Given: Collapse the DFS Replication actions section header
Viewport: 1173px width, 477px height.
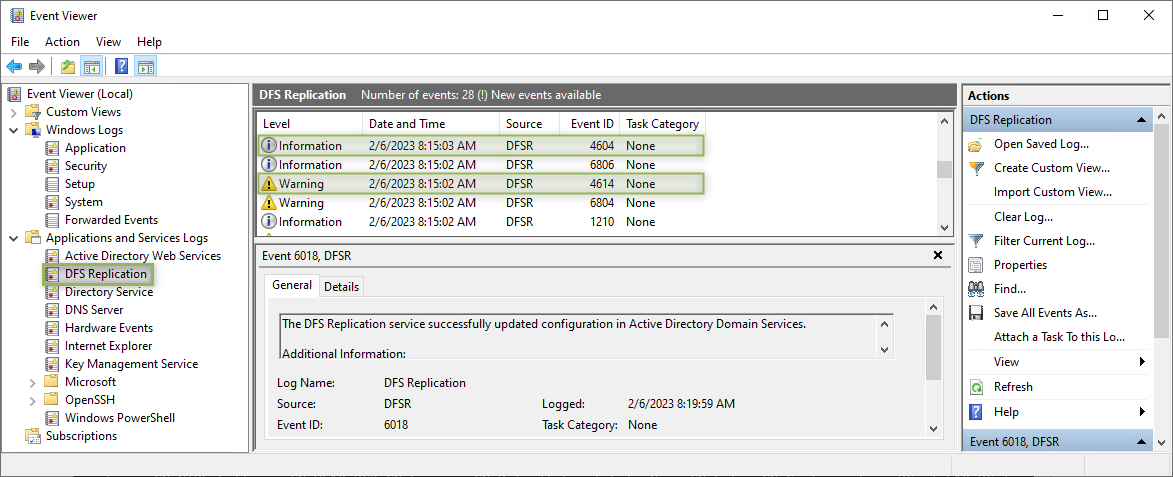Looking at the screenshot, I should click(1143, 120).
